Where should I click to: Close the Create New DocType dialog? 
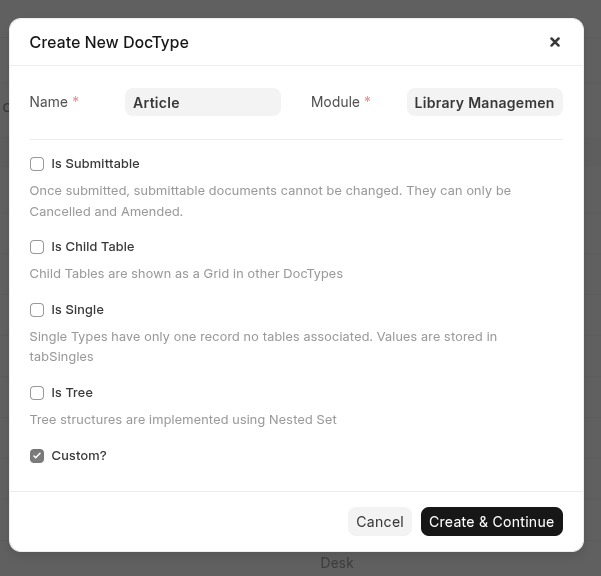(555, 42)
